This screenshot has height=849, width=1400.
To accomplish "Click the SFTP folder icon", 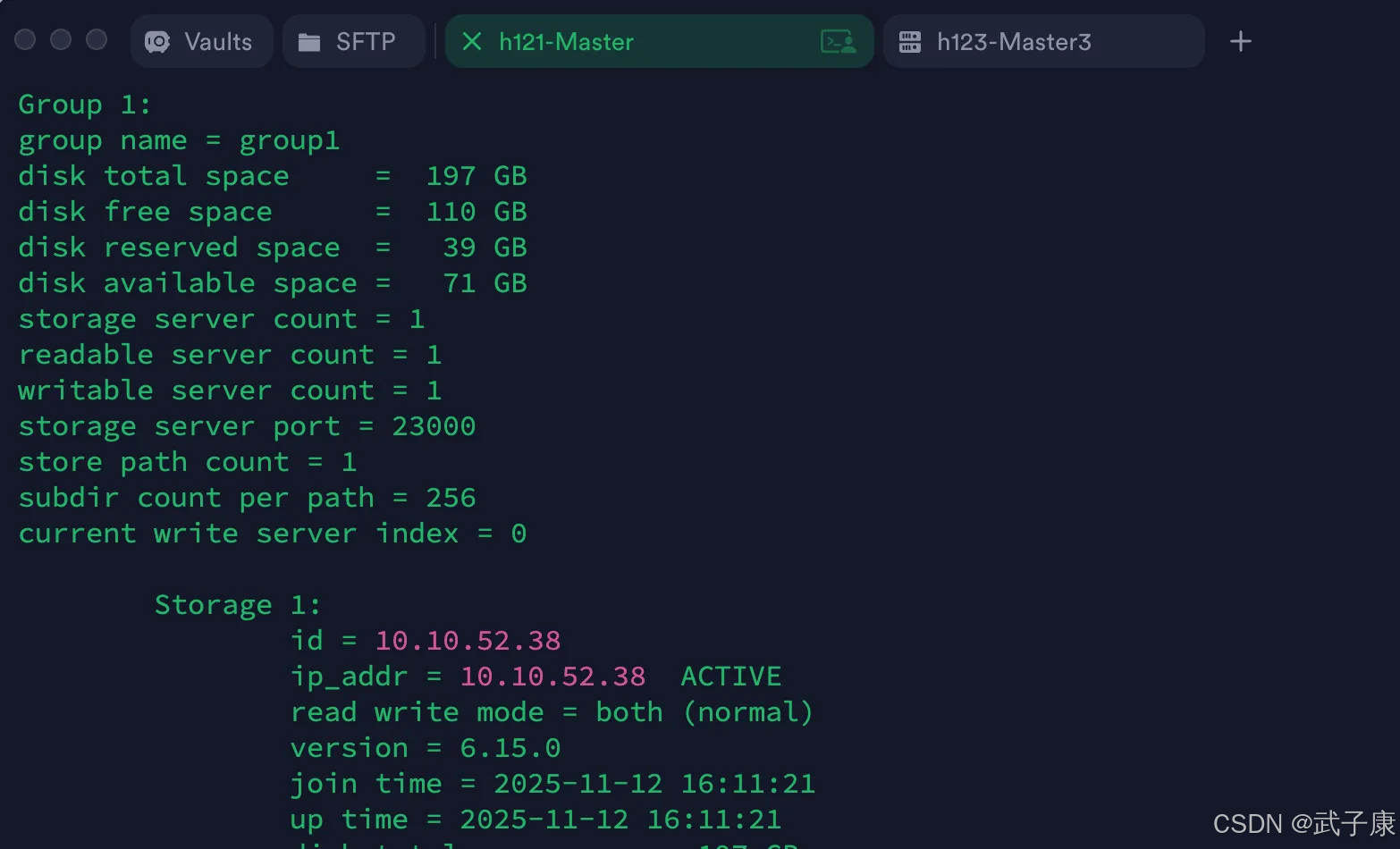I will click(x=309, y=42).
